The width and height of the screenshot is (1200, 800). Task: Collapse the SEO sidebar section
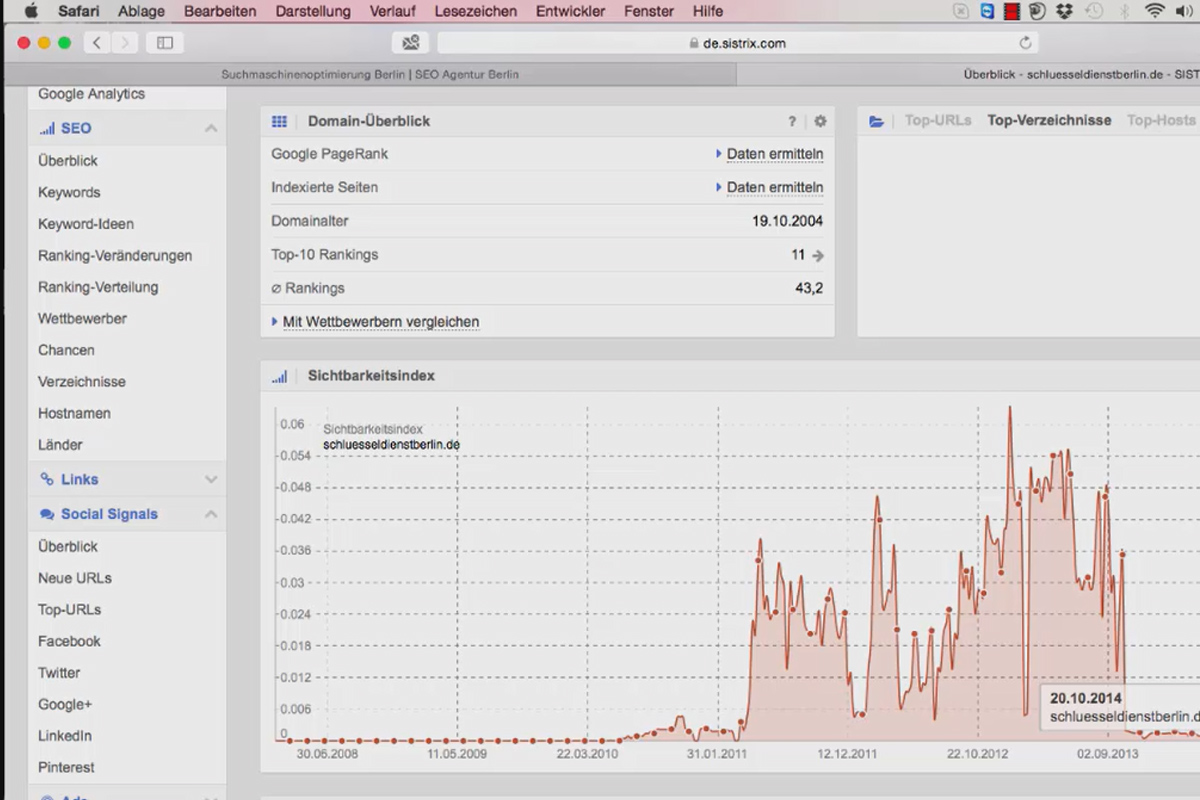[x=211, y=128]
